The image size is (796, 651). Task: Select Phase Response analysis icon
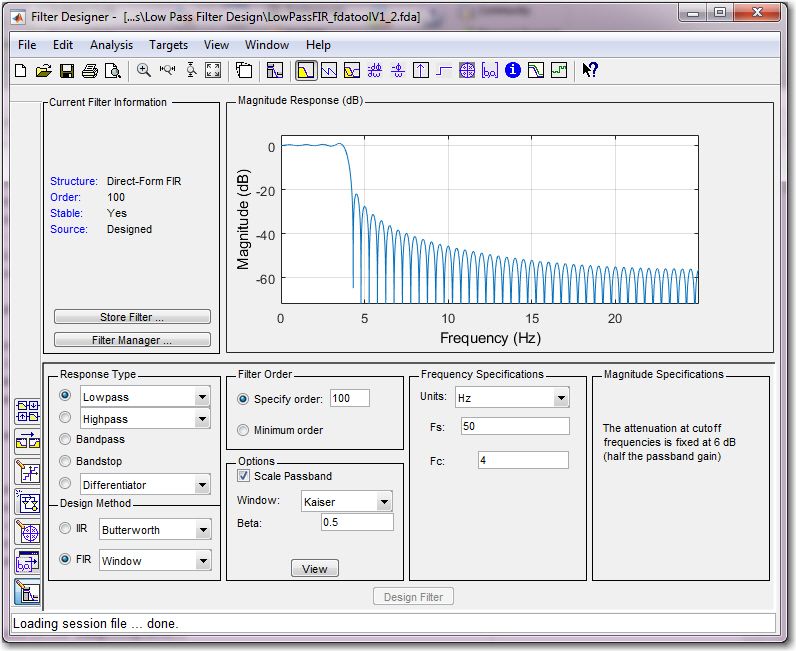329,70
